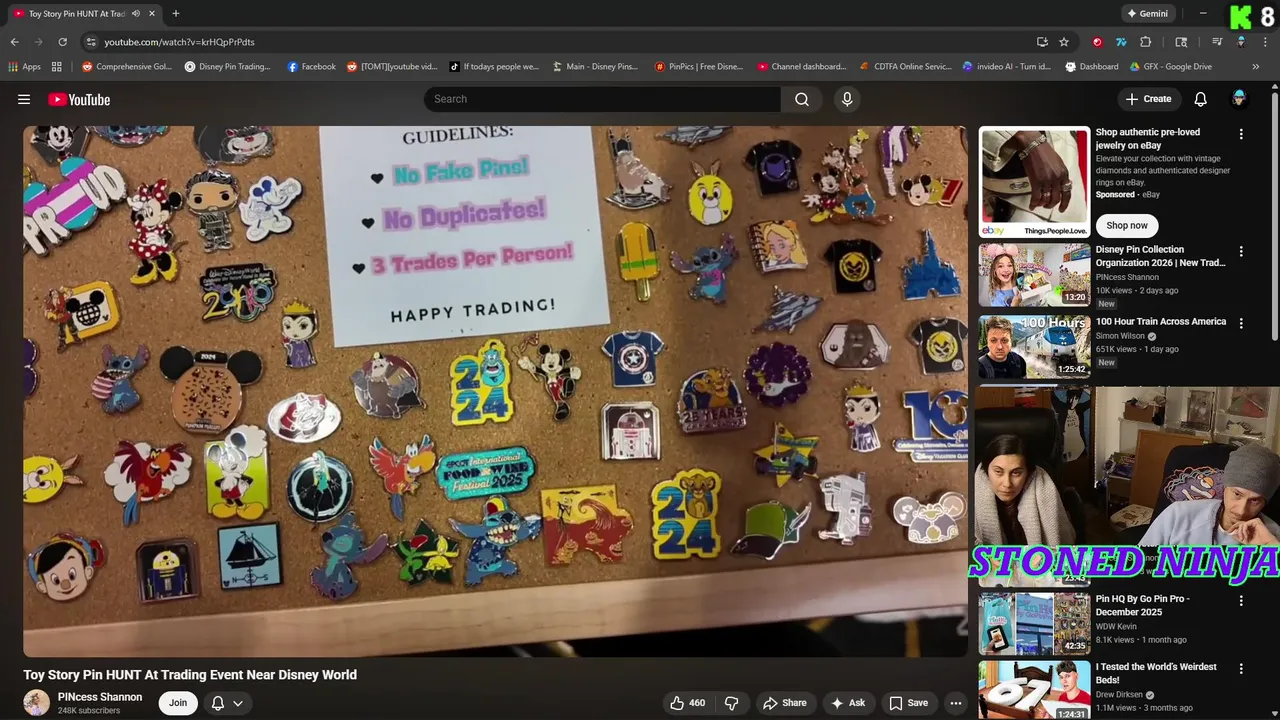Mute the tab's audio speaker icon
Screen dimensions: 1280x720
point(135,14)
